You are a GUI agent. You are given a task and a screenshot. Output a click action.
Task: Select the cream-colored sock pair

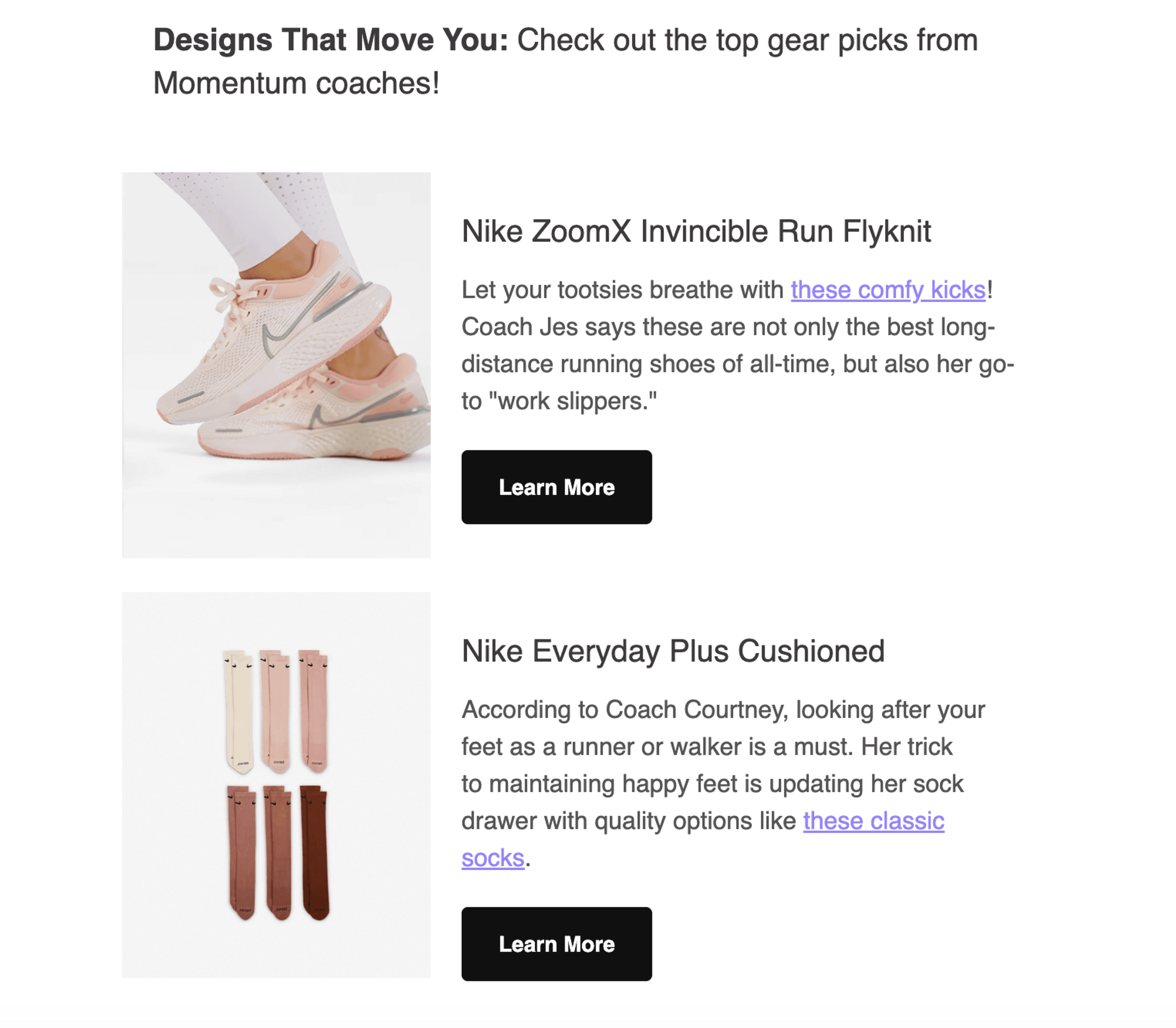[x=239, y=711]
